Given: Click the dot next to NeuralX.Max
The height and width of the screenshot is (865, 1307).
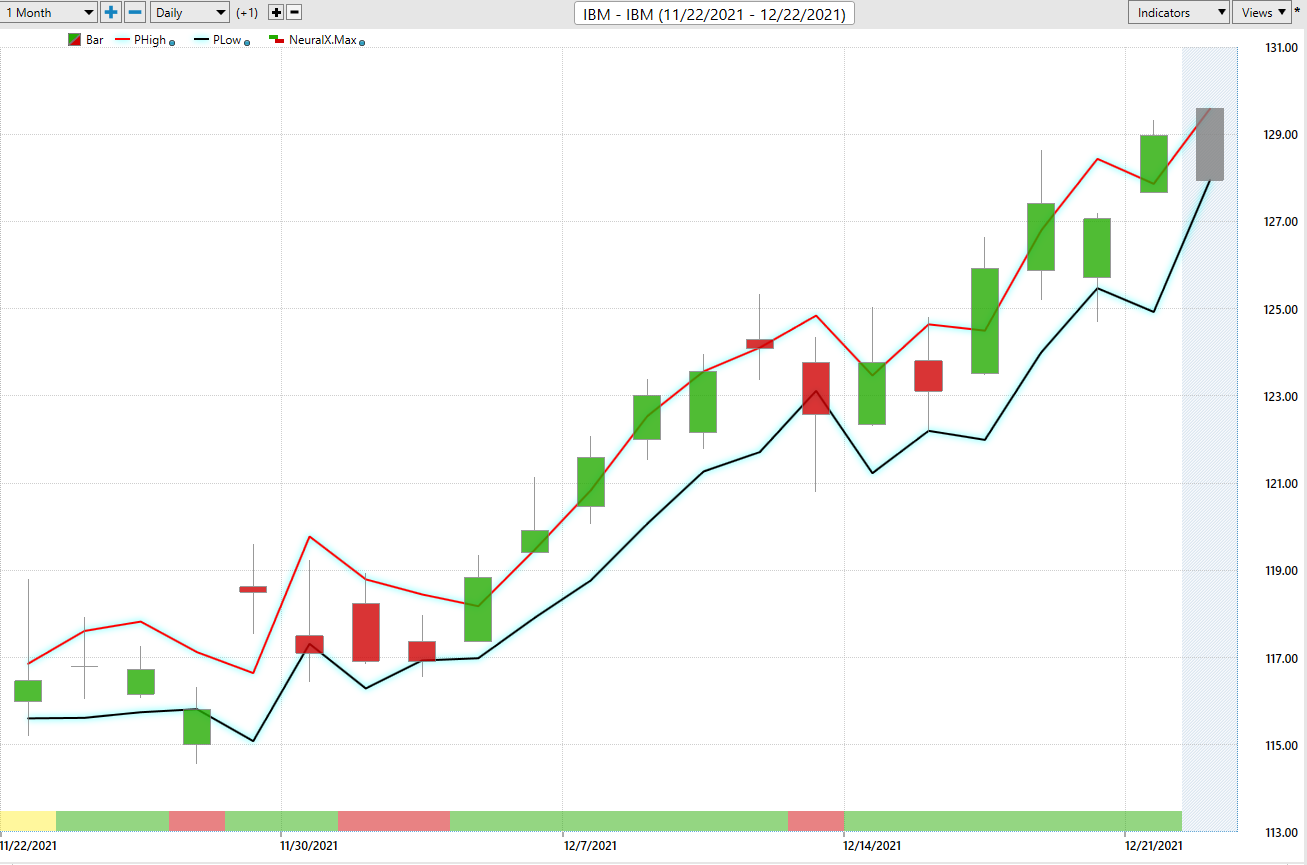Looking at the screenshot, I should click(361, 43).
